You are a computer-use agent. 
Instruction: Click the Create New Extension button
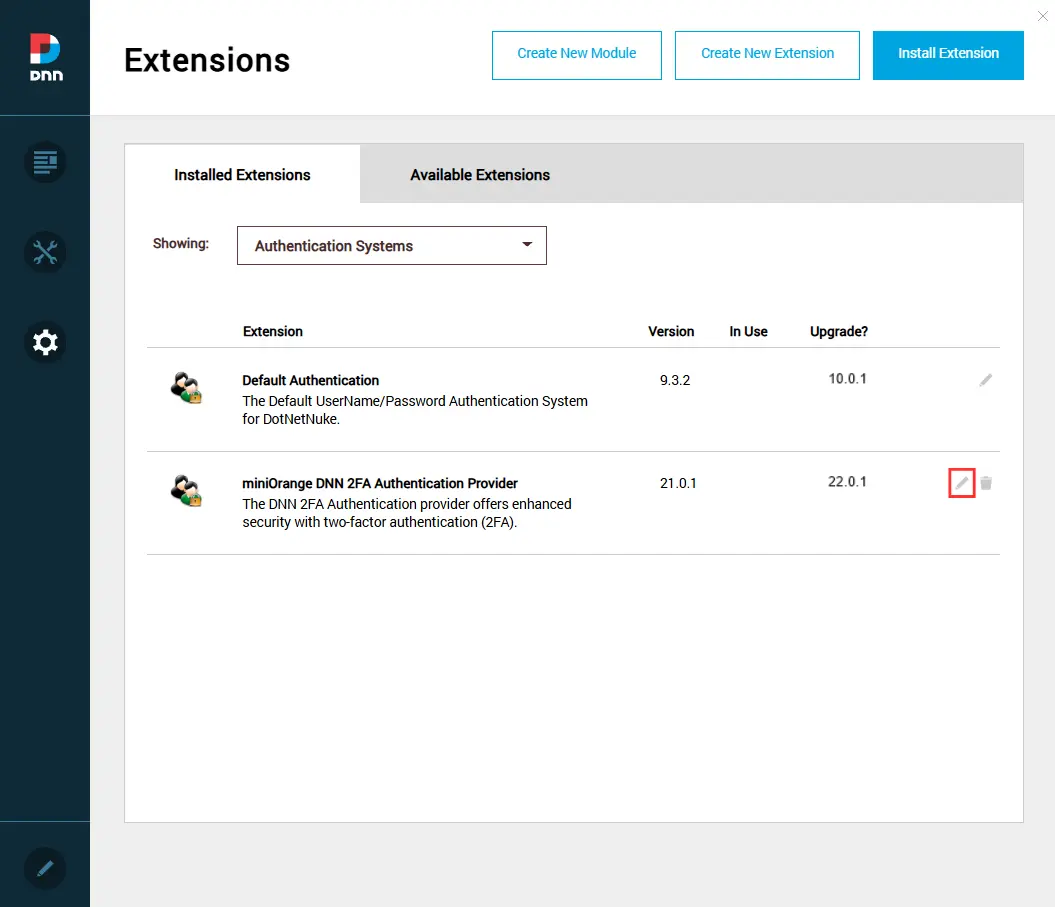767,55
